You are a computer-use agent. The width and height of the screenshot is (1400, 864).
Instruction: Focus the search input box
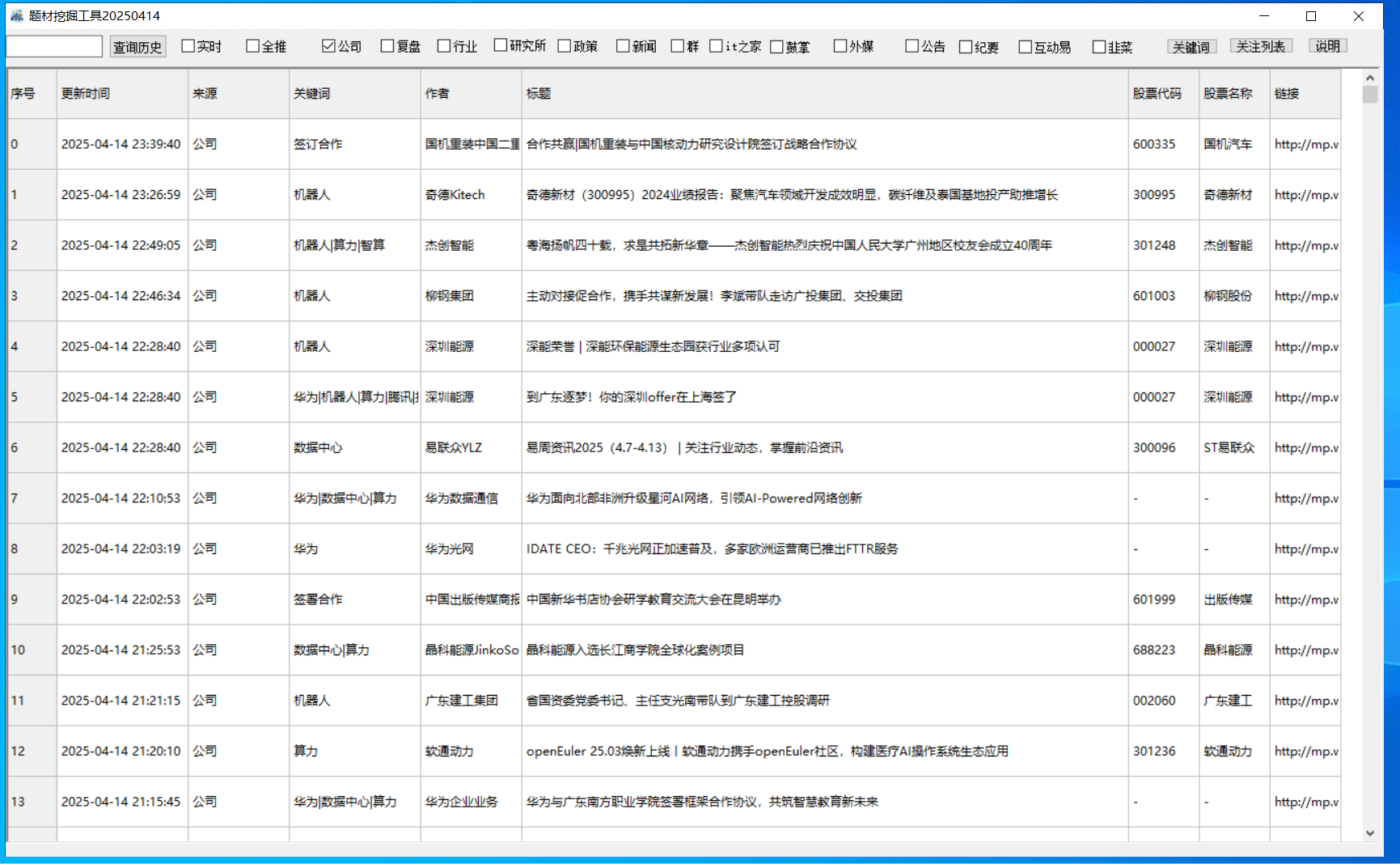(54, 46)
